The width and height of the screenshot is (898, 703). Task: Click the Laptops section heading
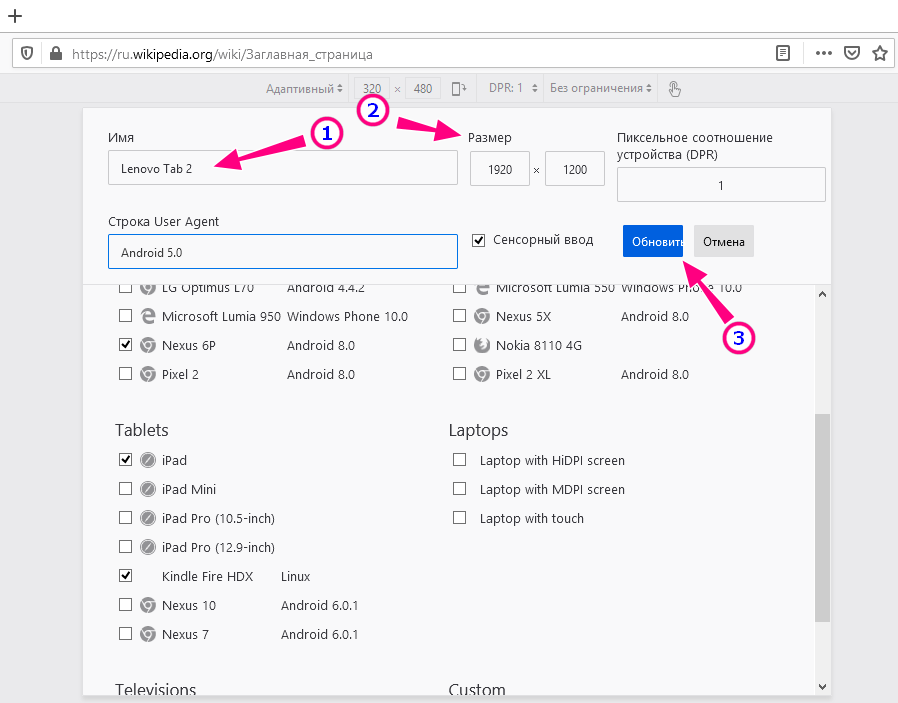(478, 431)
